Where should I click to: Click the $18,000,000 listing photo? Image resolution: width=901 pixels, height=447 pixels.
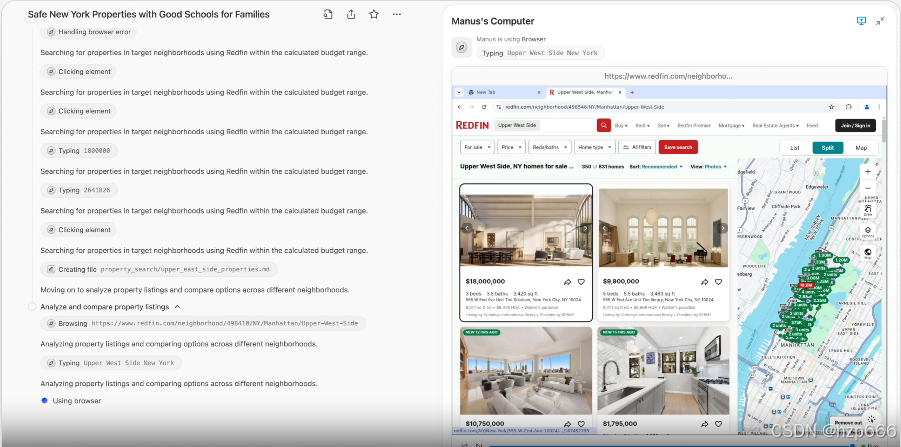pos(525,227)
